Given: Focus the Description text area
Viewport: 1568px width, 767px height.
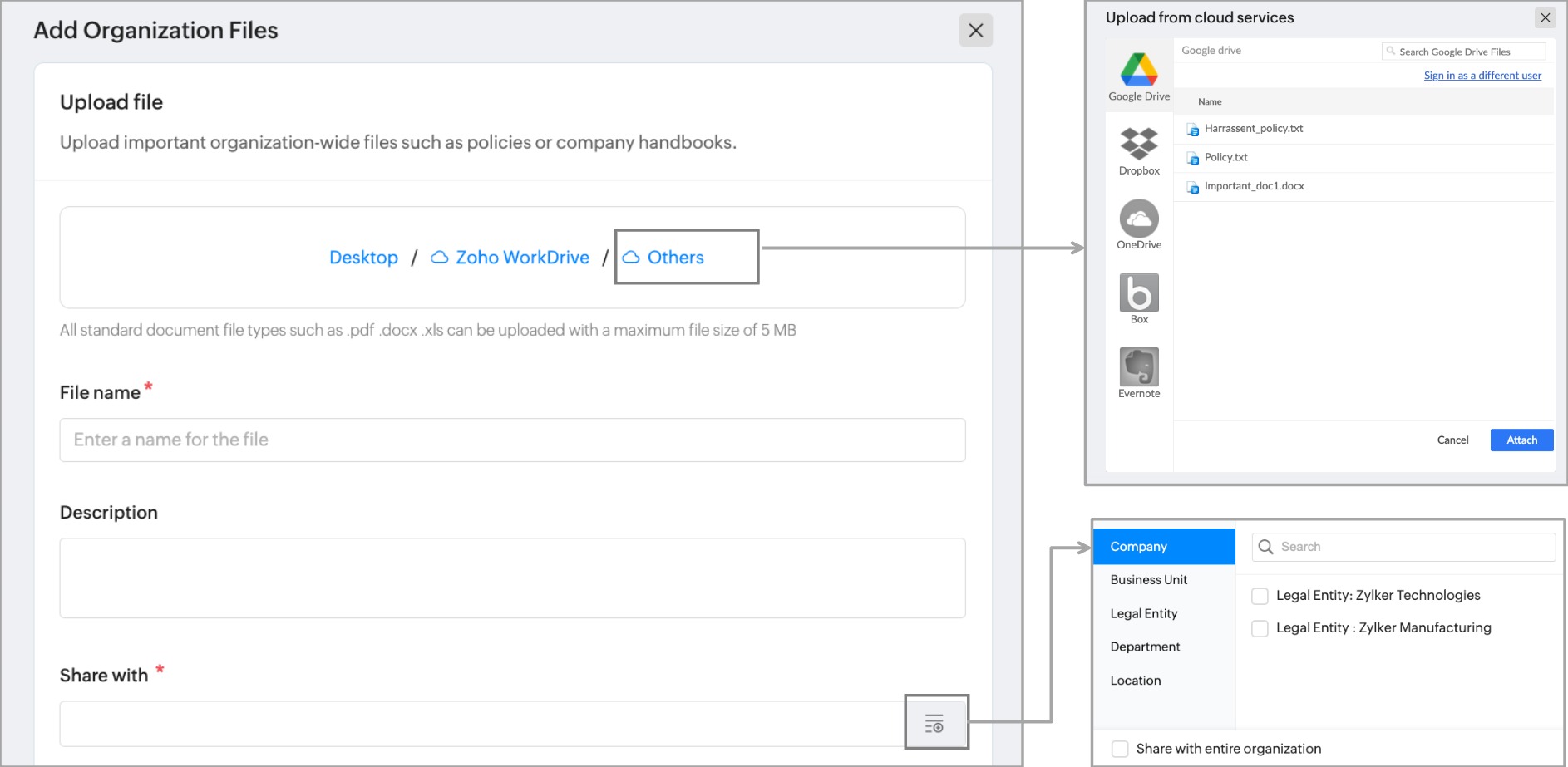Looking at the screenshot, I should 512,578.
